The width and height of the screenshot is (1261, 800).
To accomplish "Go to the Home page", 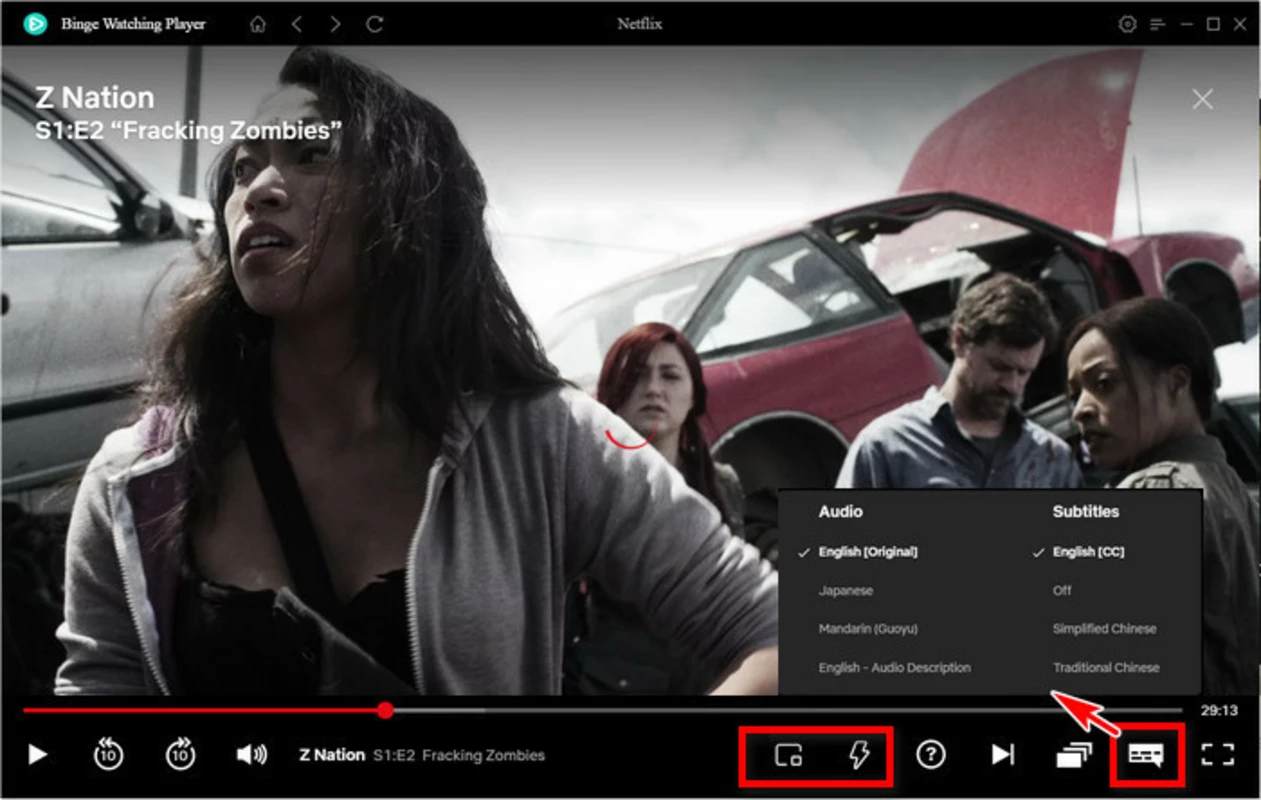I will (258, 24).
